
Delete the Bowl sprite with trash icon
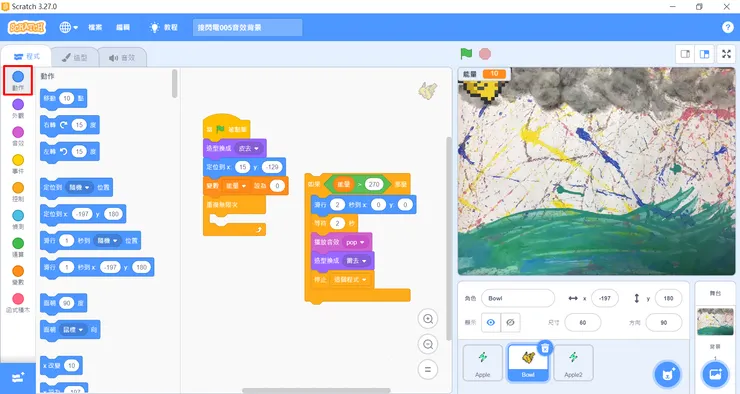pyautogui.click(x=545, y=348)
